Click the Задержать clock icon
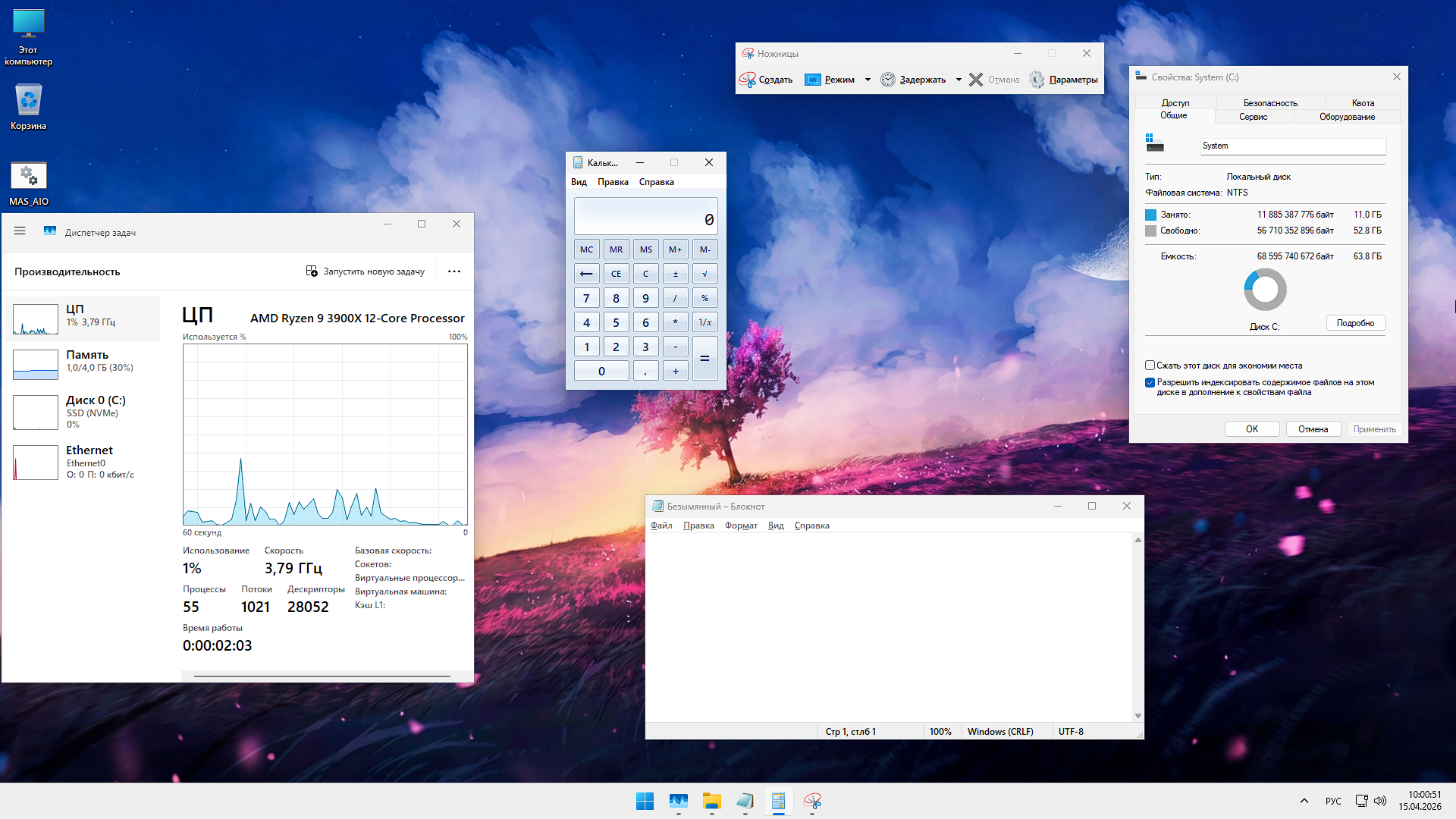 (888, 79)
